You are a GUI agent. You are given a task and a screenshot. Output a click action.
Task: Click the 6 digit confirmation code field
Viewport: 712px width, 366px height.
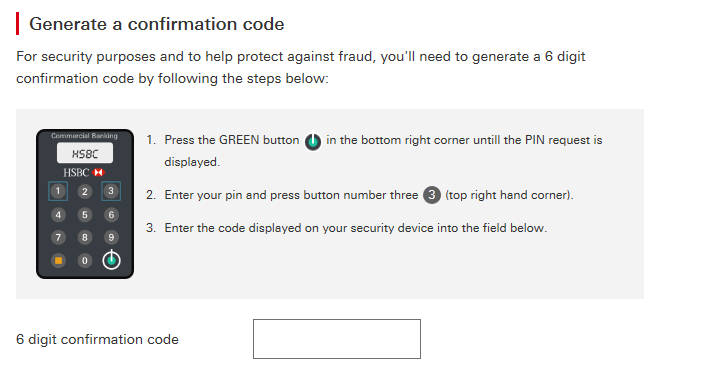coord(336,339)
